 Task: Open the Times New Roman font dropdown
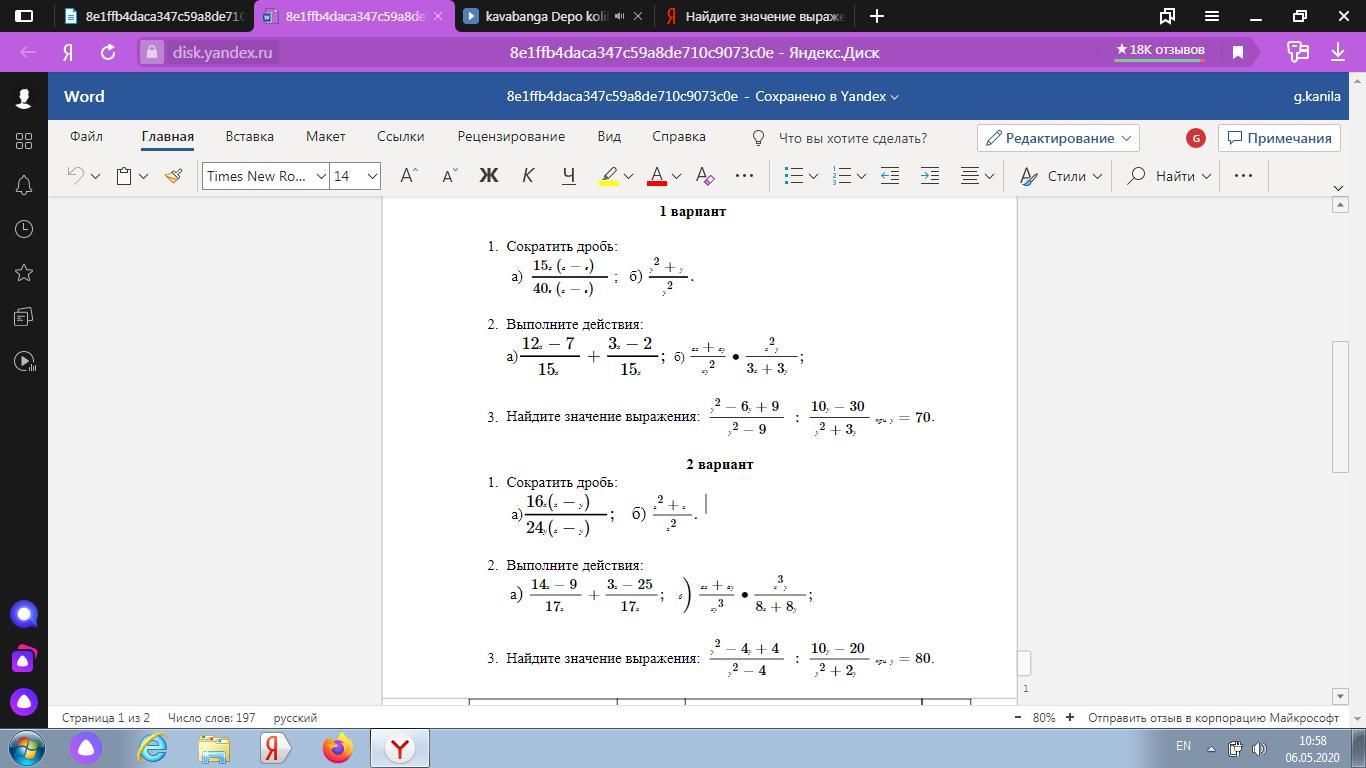click(x=321, y=176)
